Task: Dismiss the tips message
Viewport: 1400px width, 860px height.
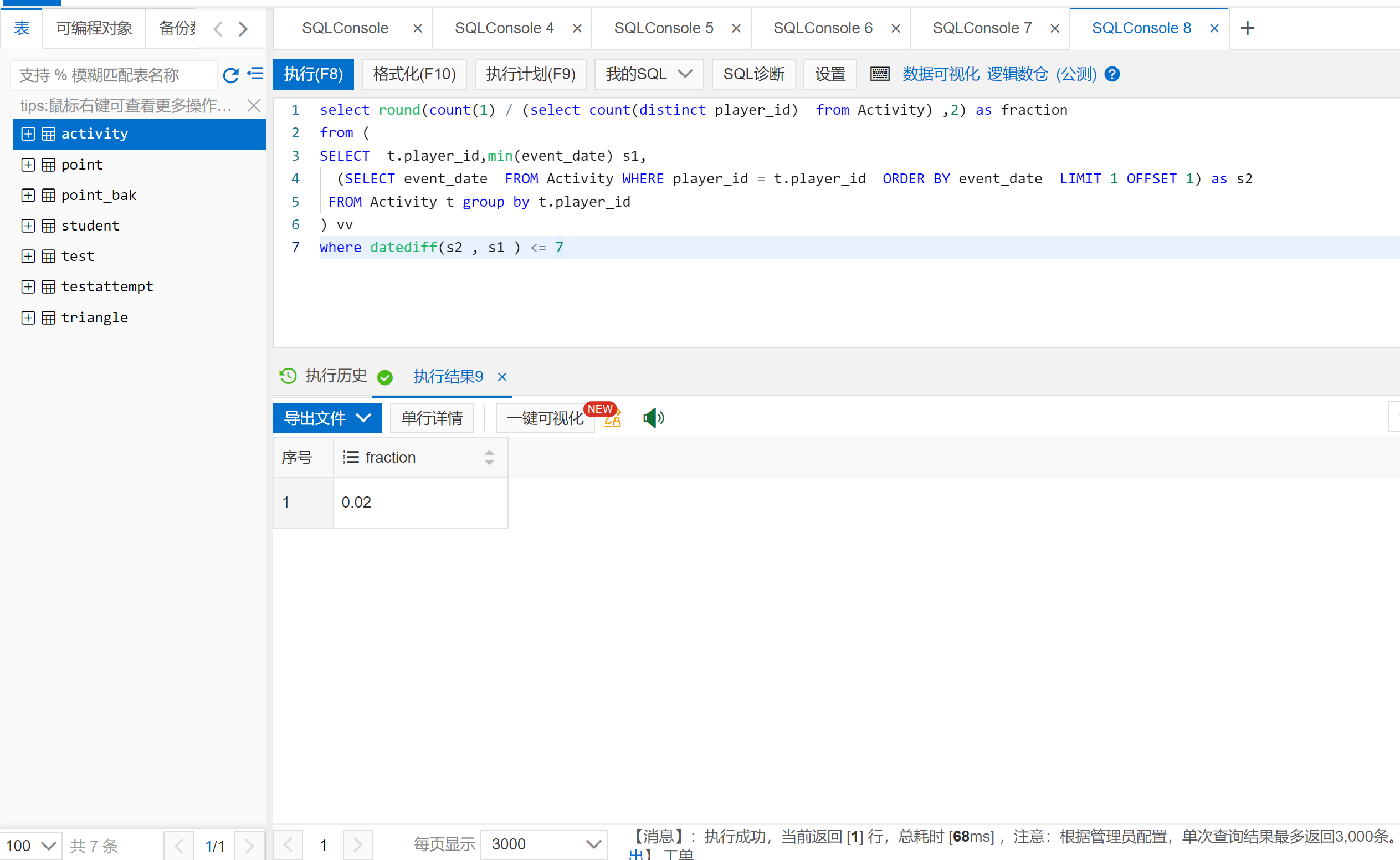Action: (254, 105)
